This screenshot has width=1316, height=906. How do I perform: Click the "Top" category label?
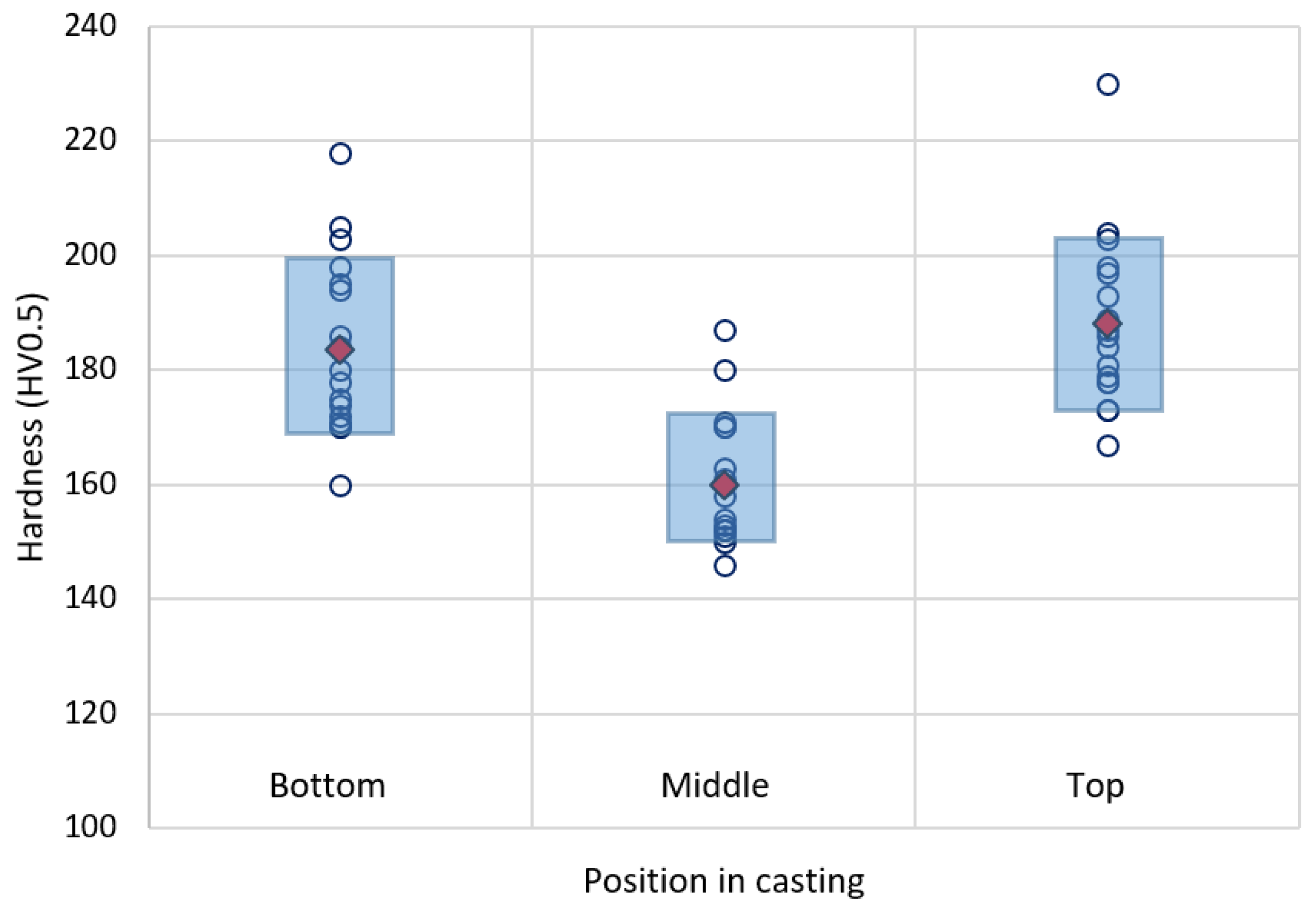point(1095,786)
